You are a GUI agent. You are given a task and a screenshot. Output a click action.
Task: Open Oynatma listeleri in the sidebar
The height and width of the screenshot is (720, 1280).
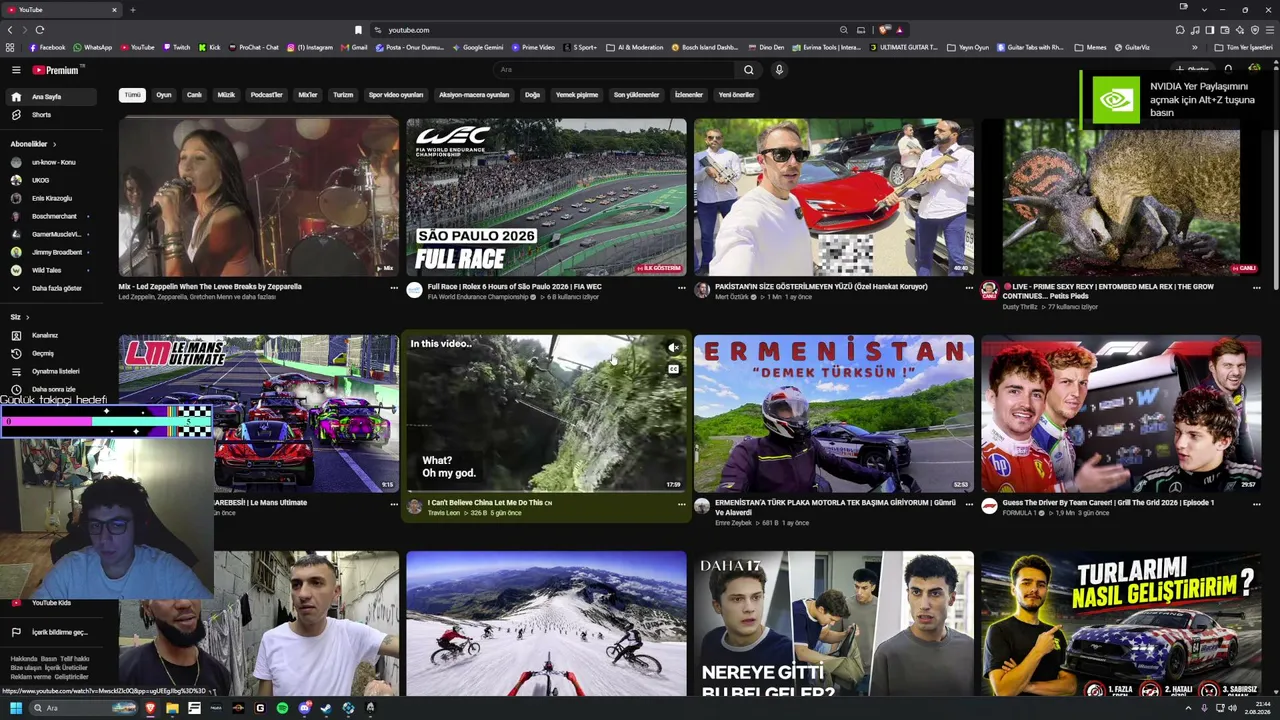54,371
